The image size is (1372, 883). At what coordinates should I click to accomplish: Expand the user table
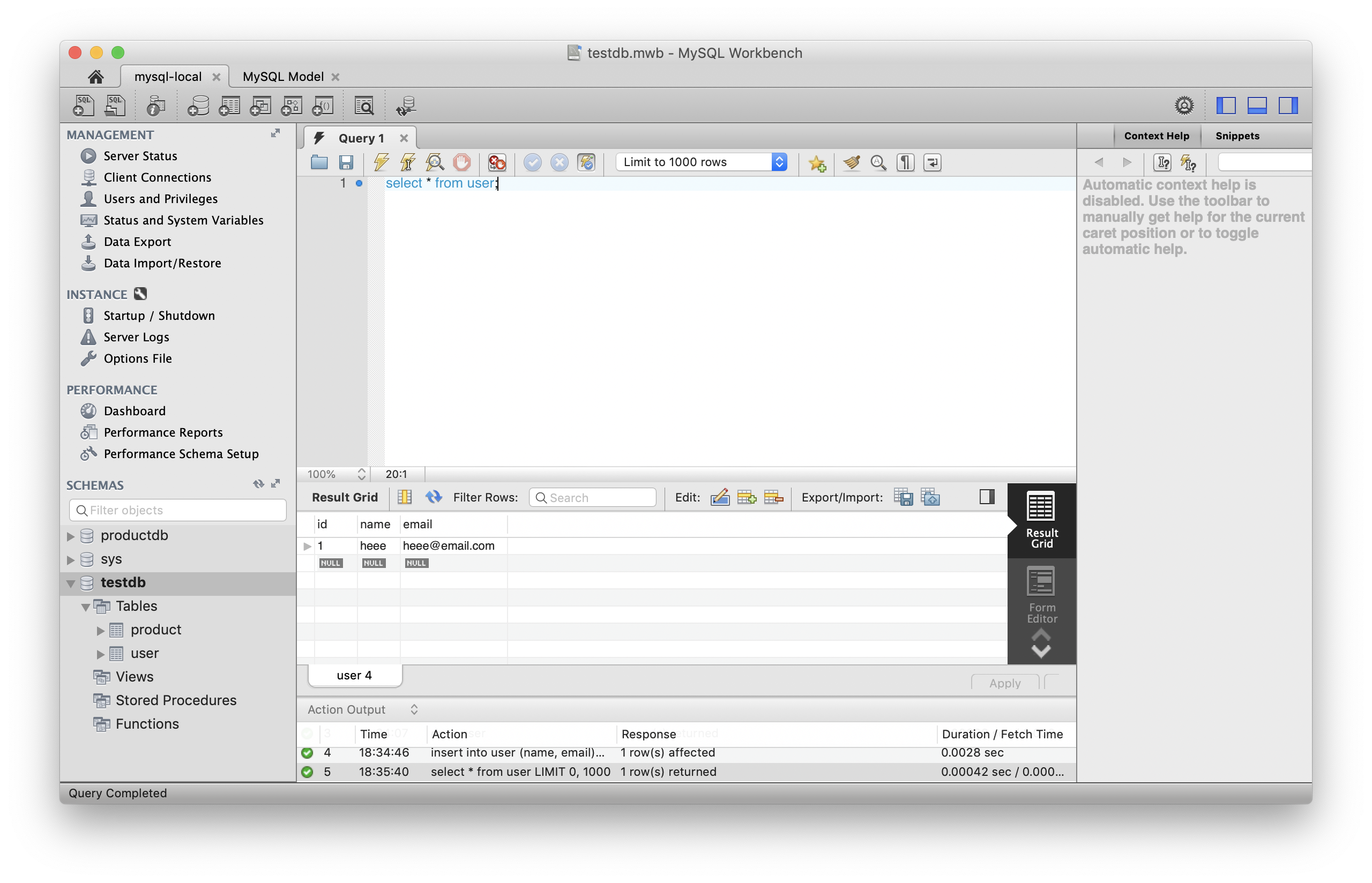coord(100,654)
